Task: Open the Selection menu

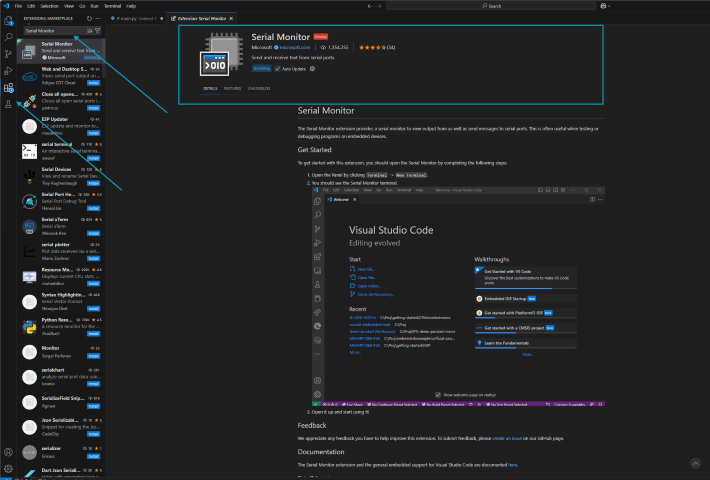Action: click(x=49, y=6)
